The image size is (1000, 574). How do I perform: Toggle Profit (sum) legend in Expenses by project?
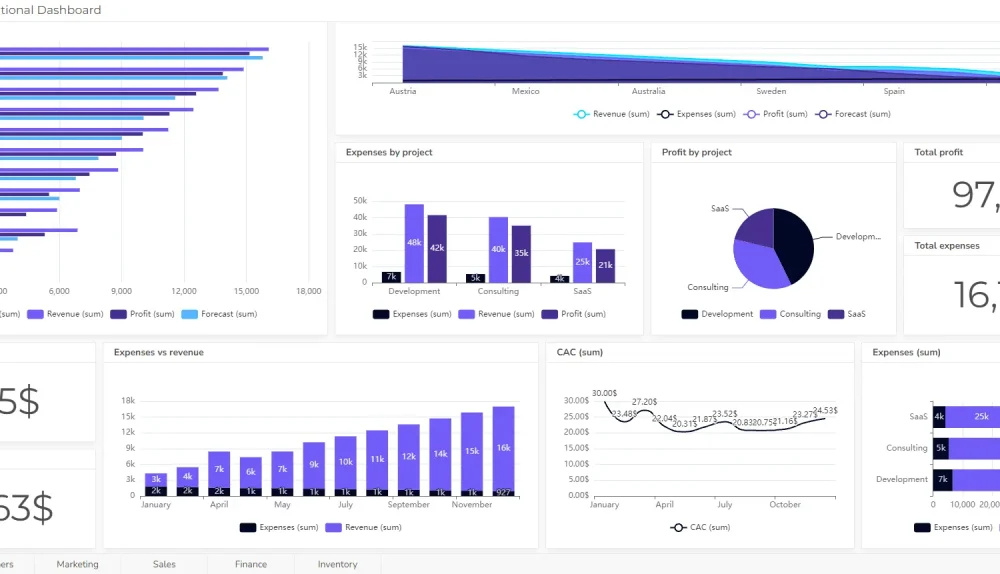(x=550, y=314)
